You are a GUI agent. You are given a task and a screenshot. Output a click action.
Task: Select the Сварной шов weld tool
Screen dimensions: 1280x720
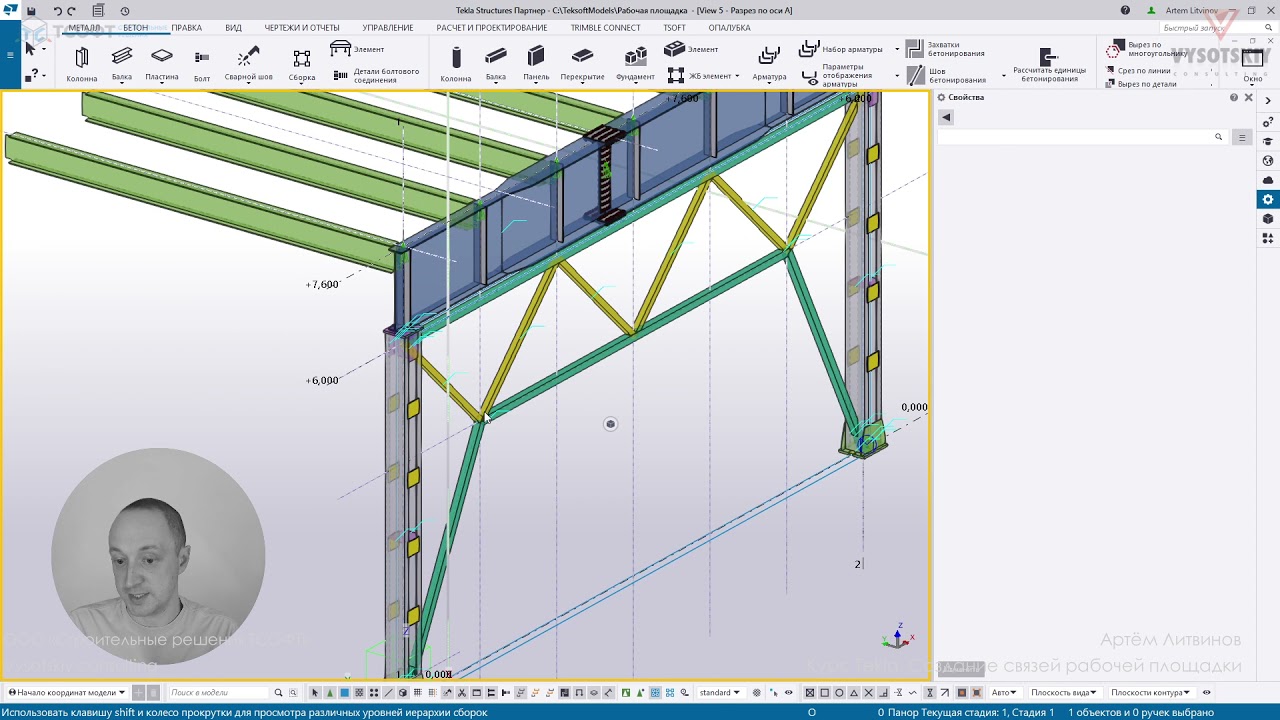248,63
